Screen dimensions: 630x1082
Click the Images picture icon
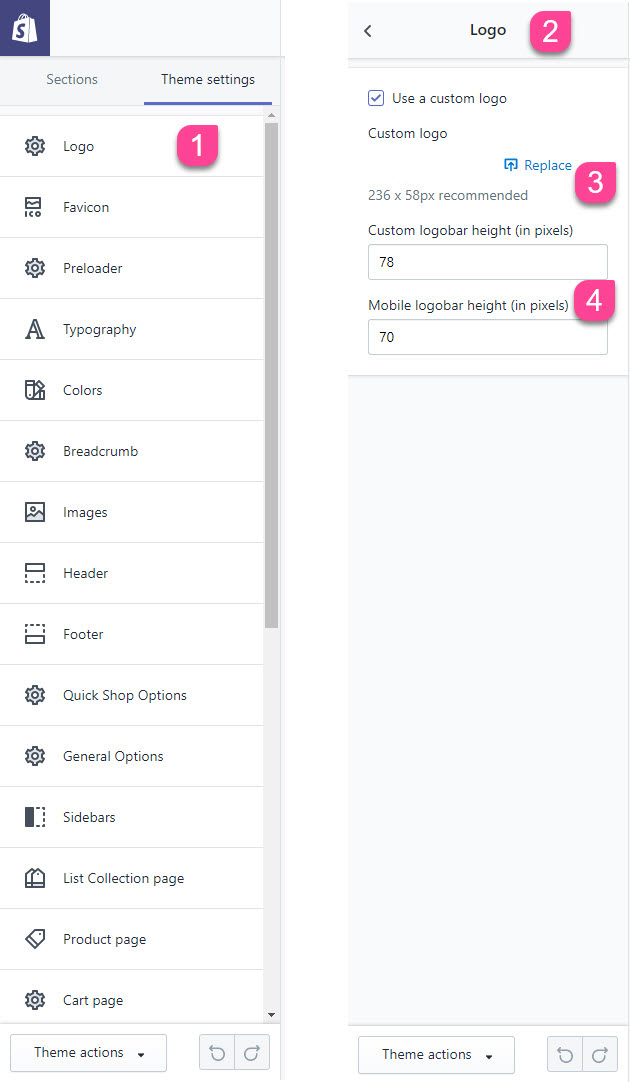(x=35, y=512)
